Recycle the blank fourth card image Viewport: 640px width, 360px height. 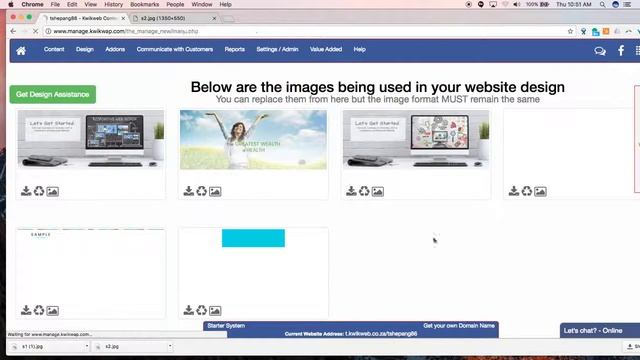(527, 191)
